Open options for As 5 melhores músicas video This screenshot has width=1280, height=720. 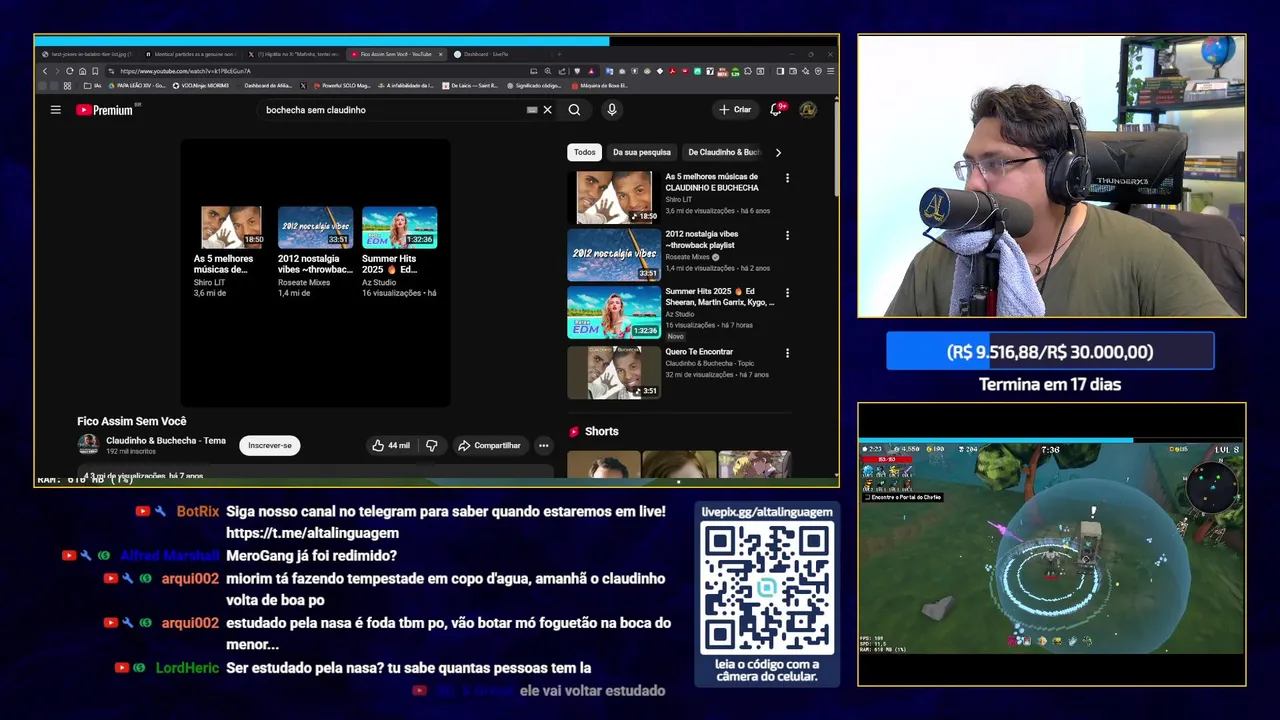(787, 178)
